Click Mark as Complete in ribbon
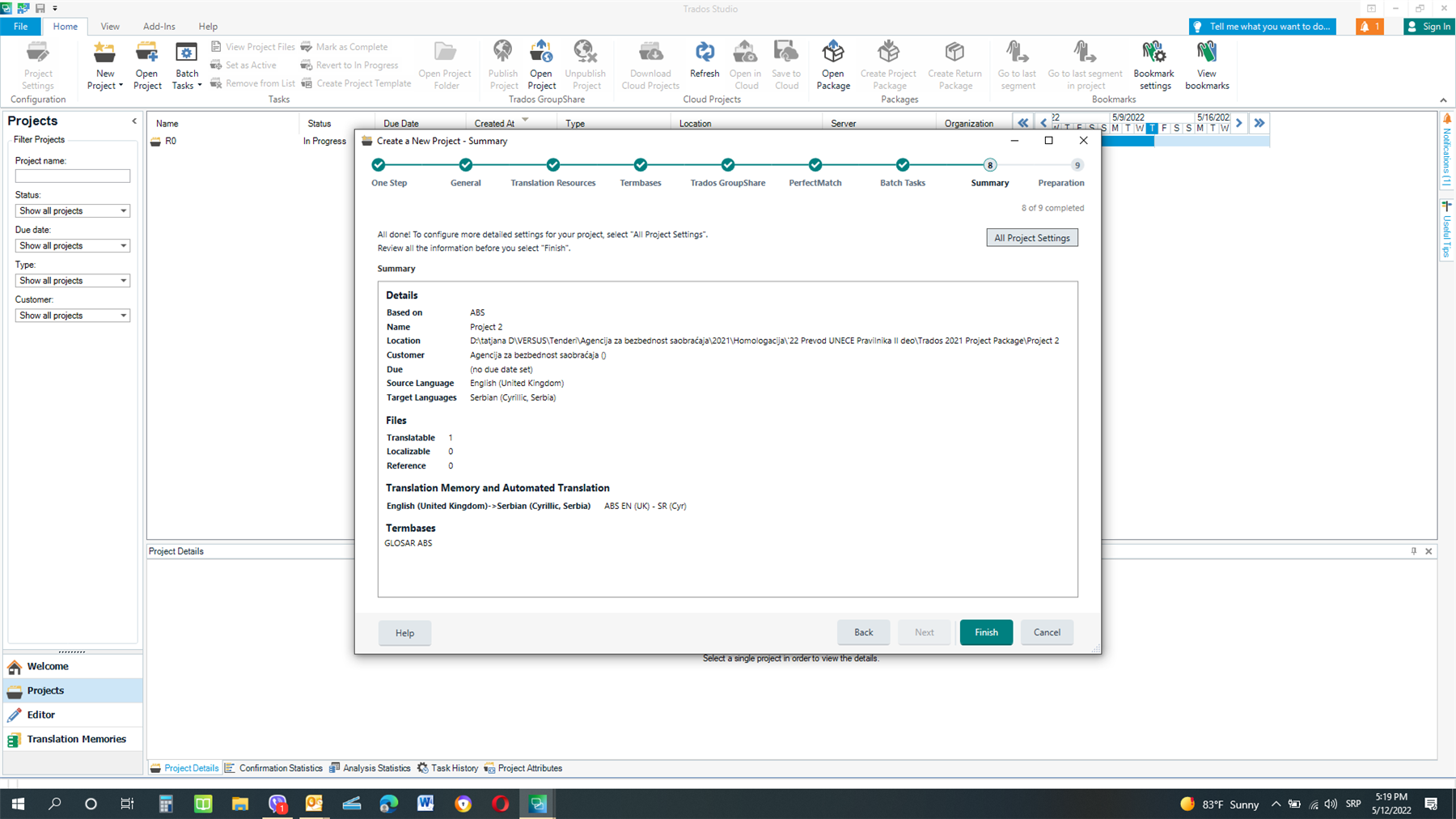 coord(344,47)
